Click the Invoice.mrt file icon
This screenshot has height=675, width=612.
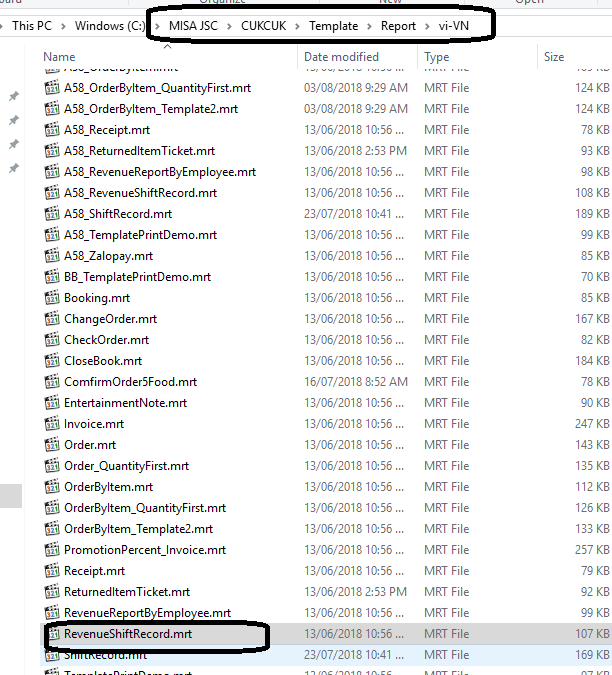point(52,424)
